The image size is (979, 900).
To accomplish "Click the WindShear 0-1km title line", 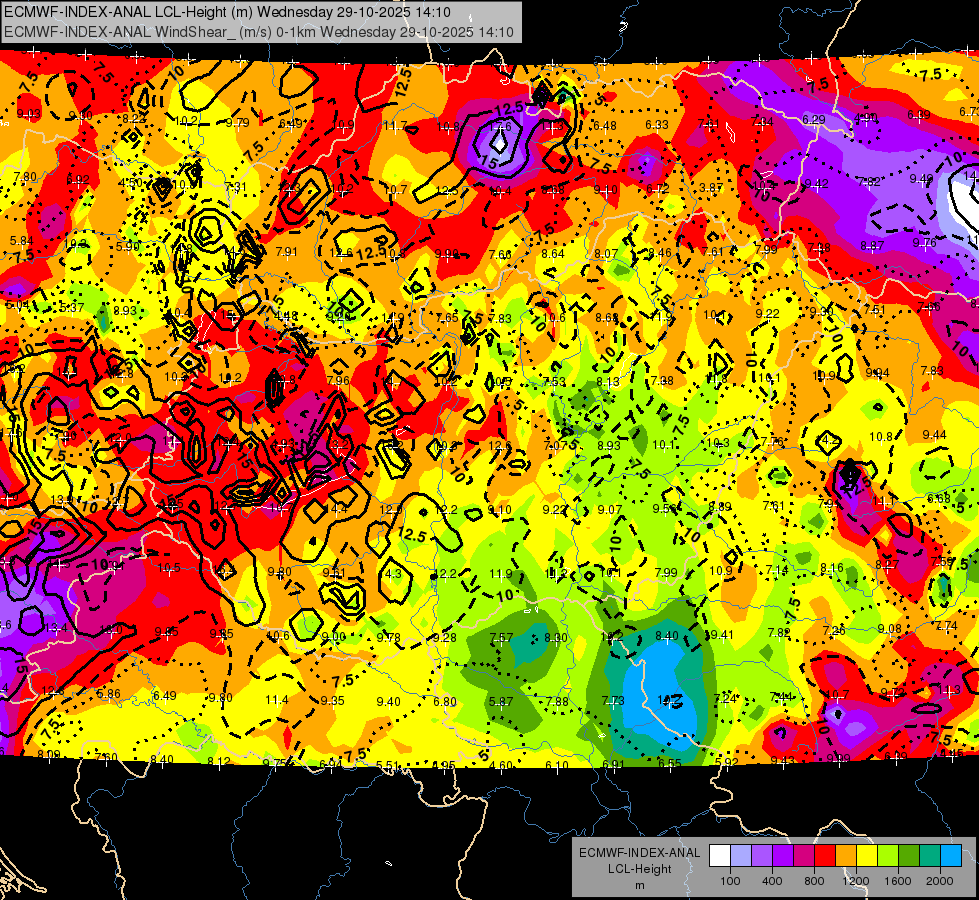I will click(x=258, y=32).
